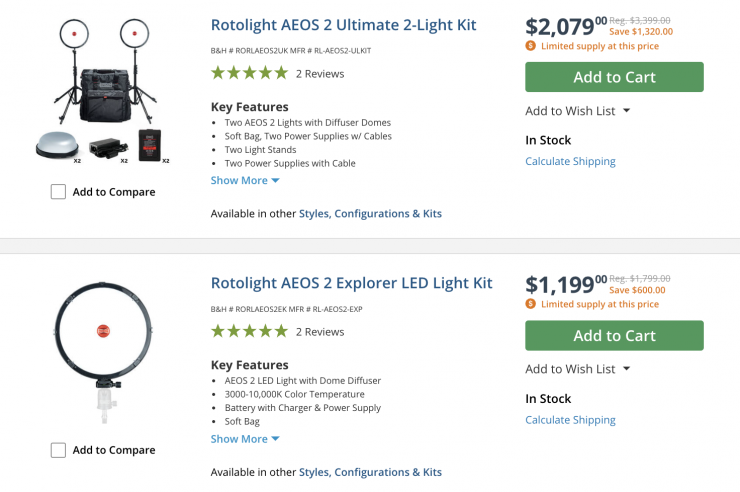Open Rotolight AEOS 2 Ultimate 2-Light Kit title
Image resolution: width=740 pixels, height=492 pixels.
(343, 25)
